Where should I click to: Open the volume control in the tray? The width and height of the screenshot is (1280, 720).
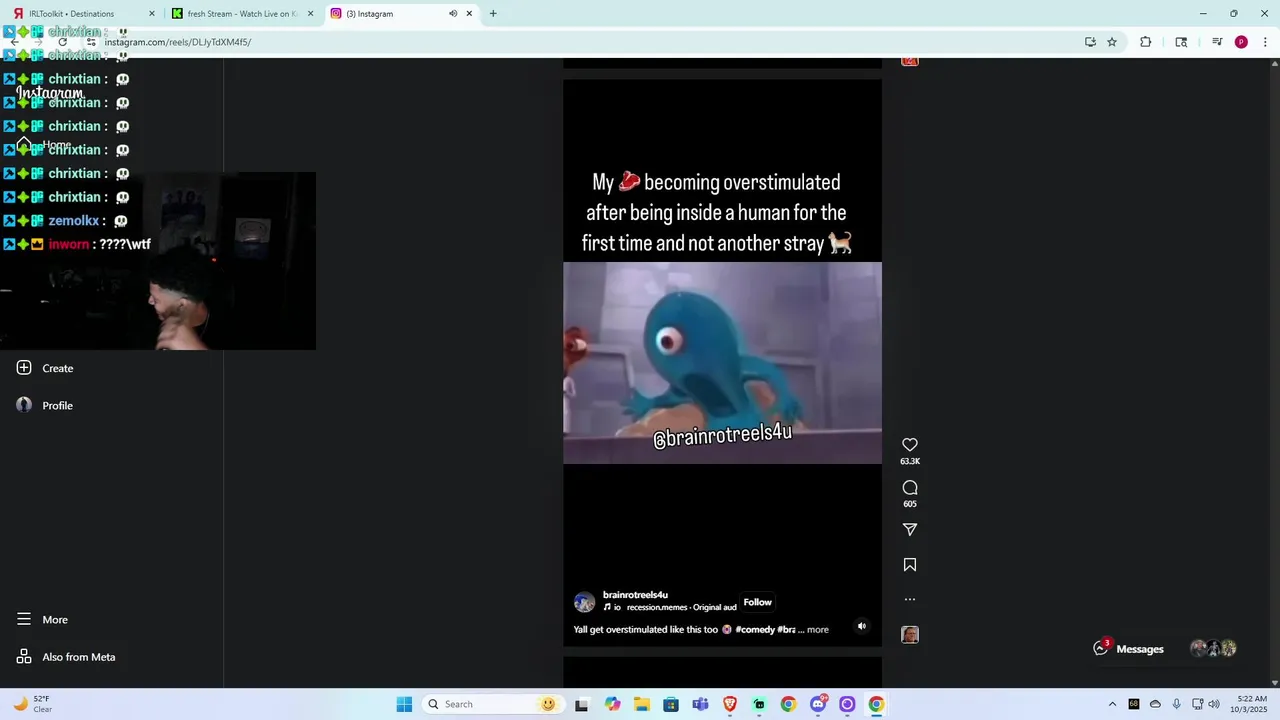1214,704
